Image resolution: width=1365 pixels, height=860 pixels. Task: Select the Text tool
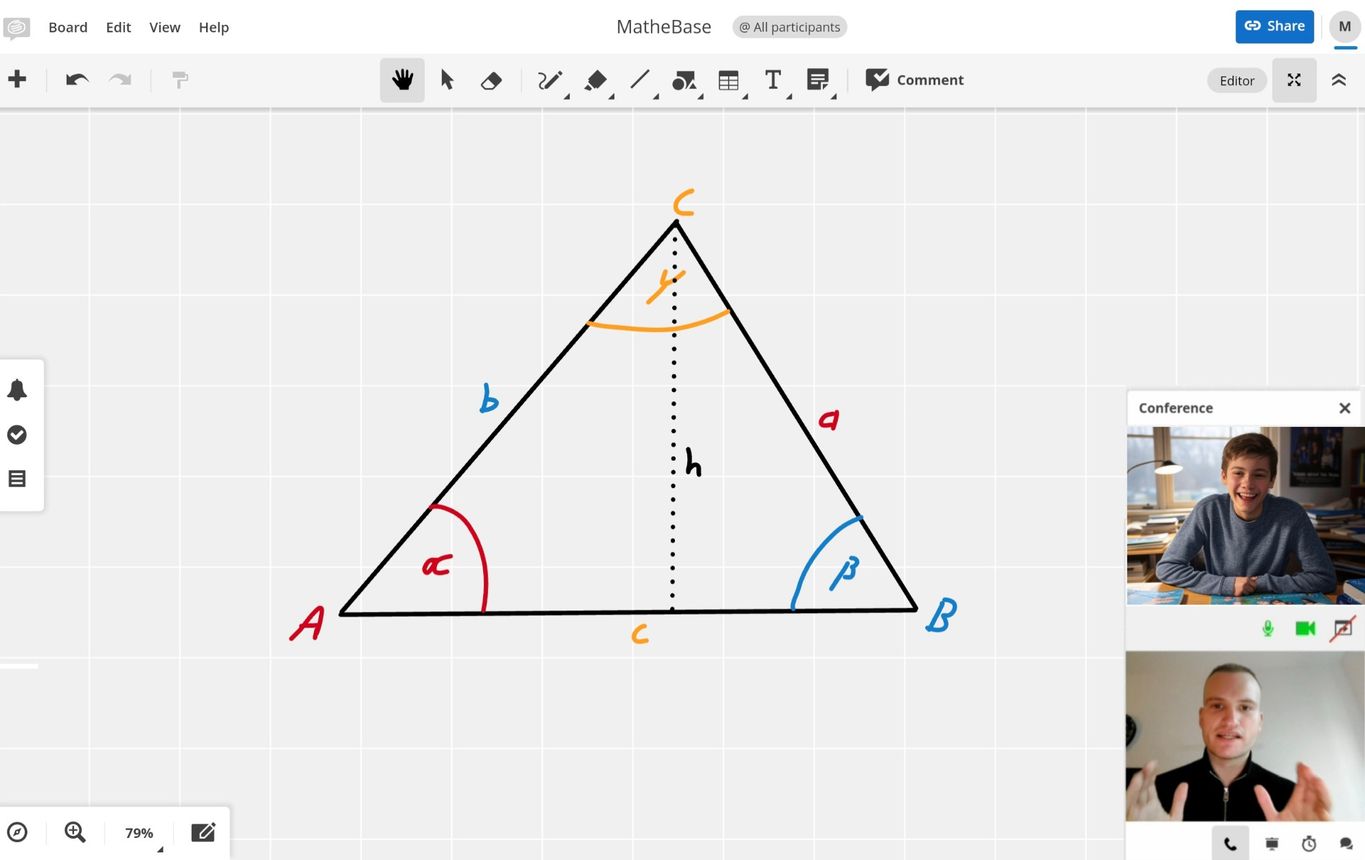[773, 80]
